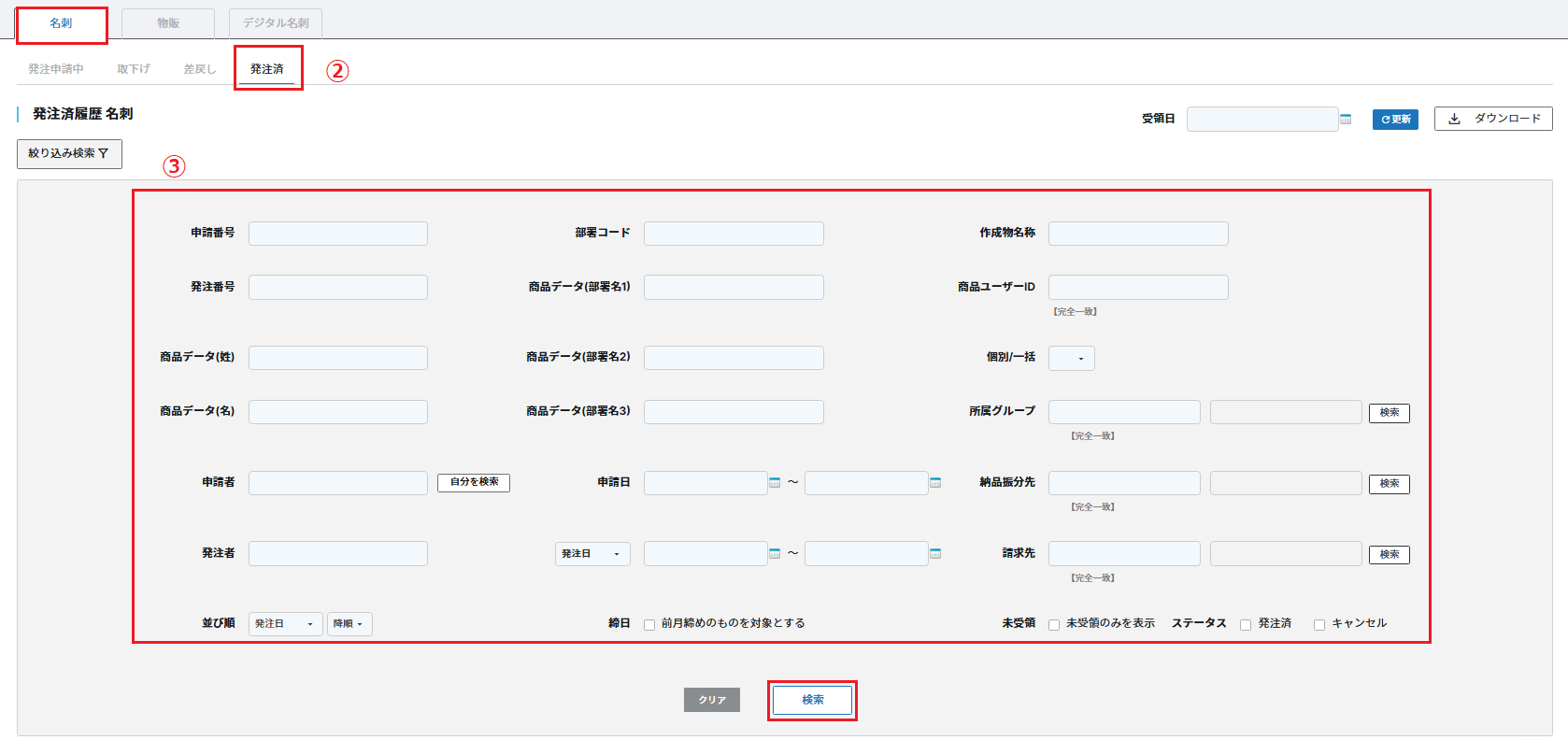The height and width of the screenshot is (740, 1568).
Task: Enable 未受領のみを表示 checkbox
Action: point(1054,625)
